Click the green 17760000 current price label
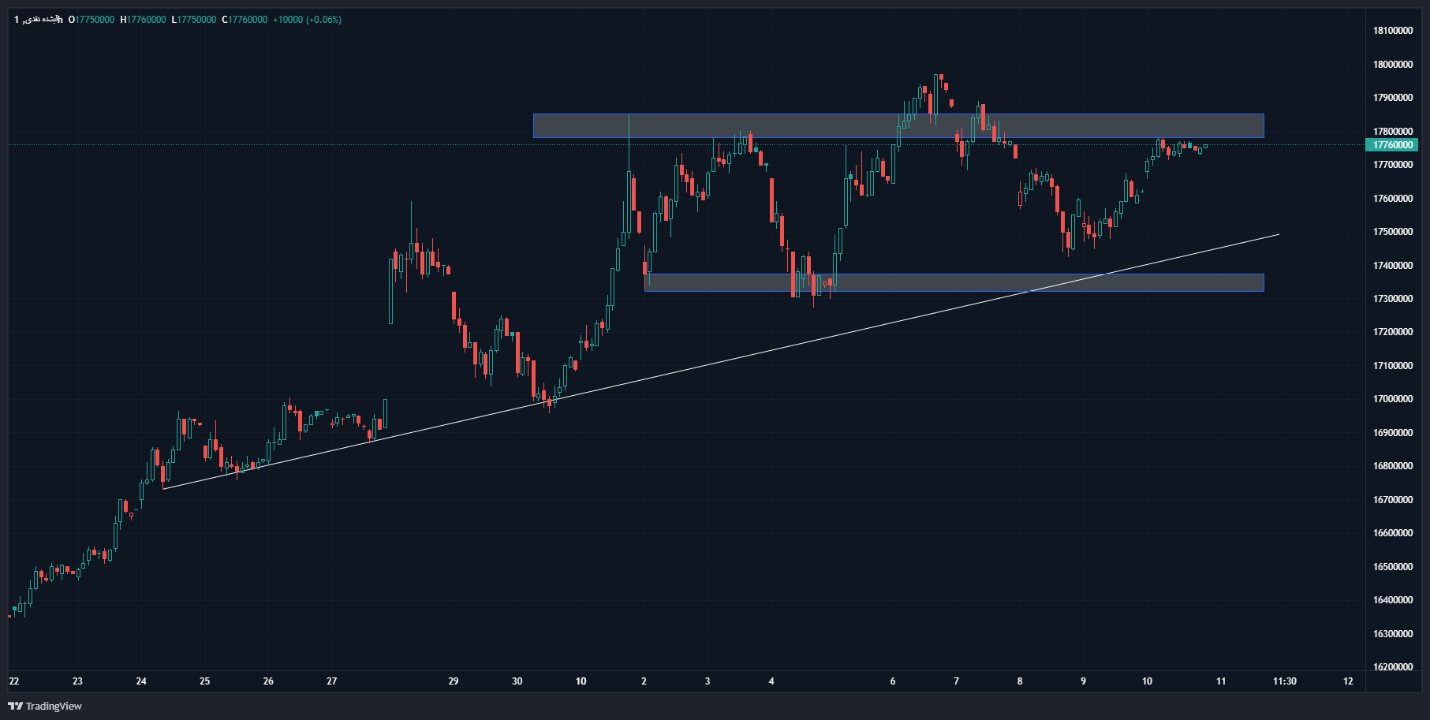 pos(1391,145)
